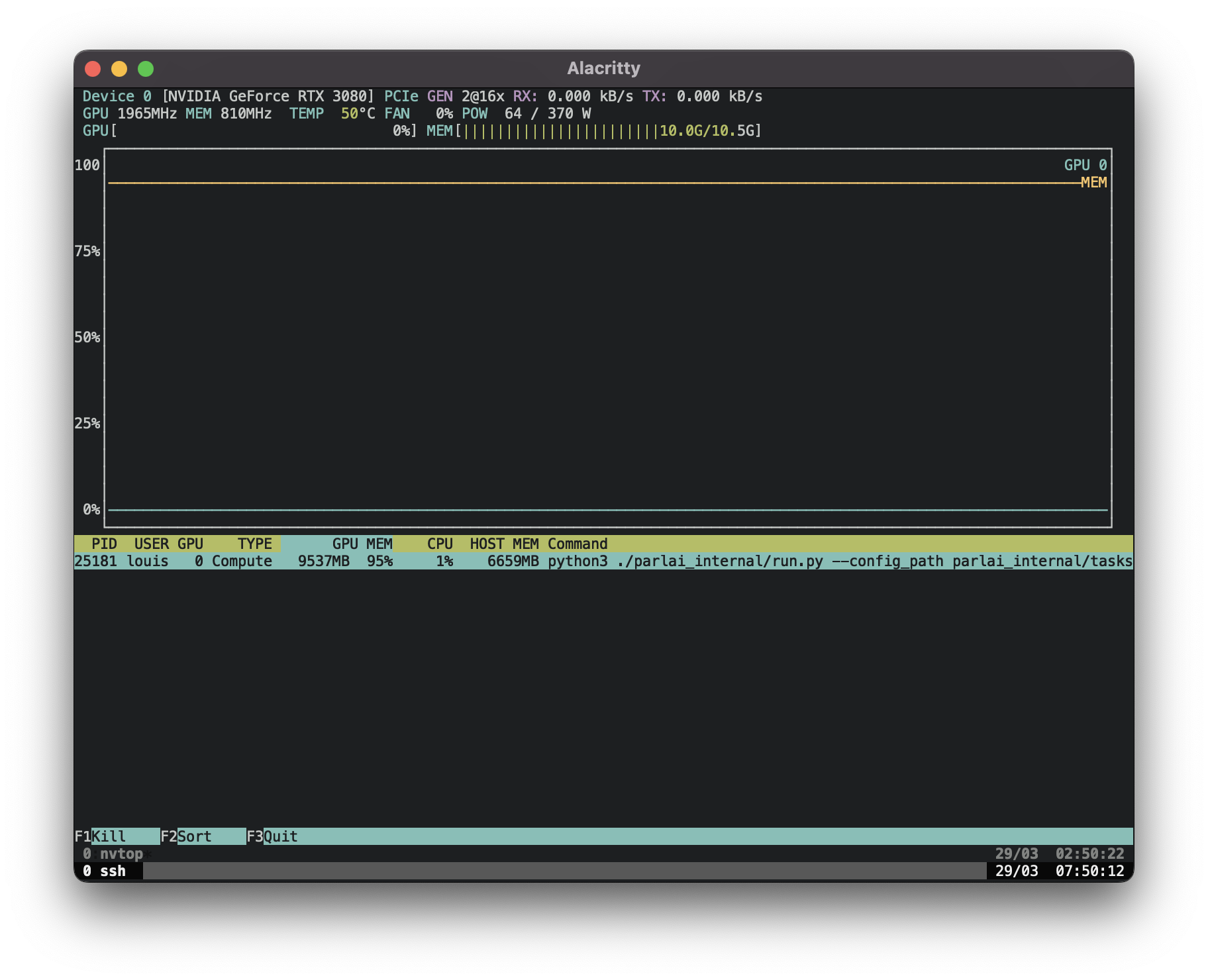The image size is (1208, 980).
Task: Click the Command column header
Action: click(577, 543)
